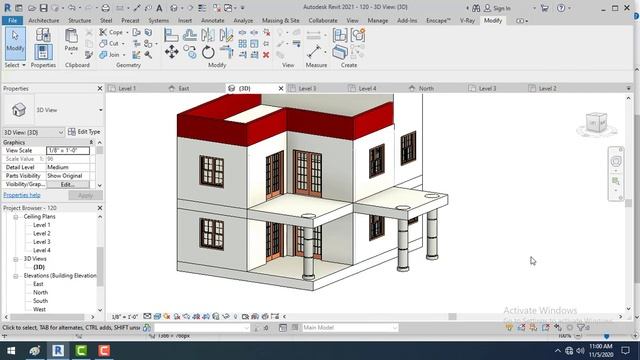The image size is (640, 360).
Task: Click the Visual Style icon in view control bar
Action: pos(157,317)
